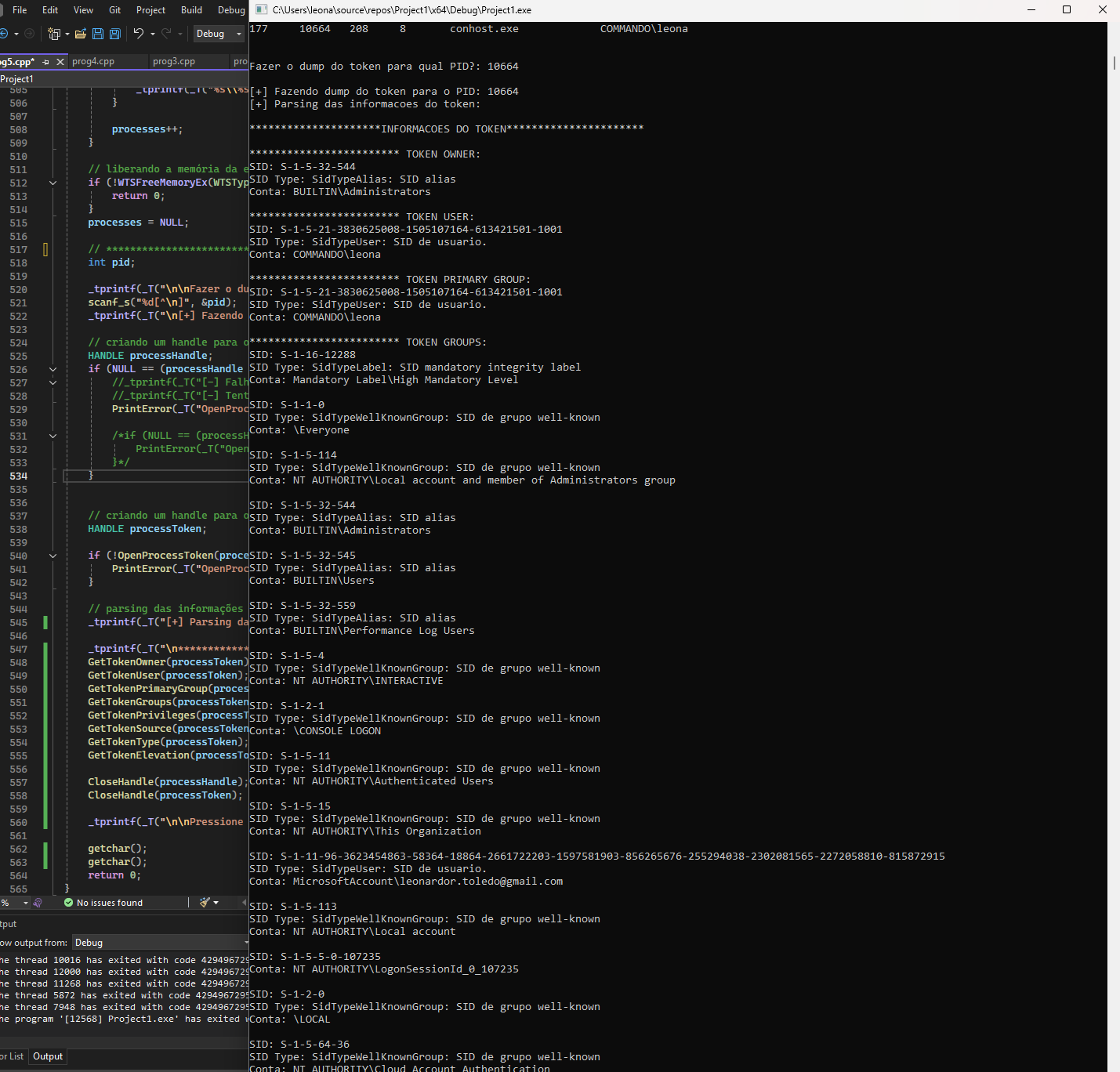Collapse the code block at line 512
This screenshot has height=1072, width=1120.
pos(53,183)
